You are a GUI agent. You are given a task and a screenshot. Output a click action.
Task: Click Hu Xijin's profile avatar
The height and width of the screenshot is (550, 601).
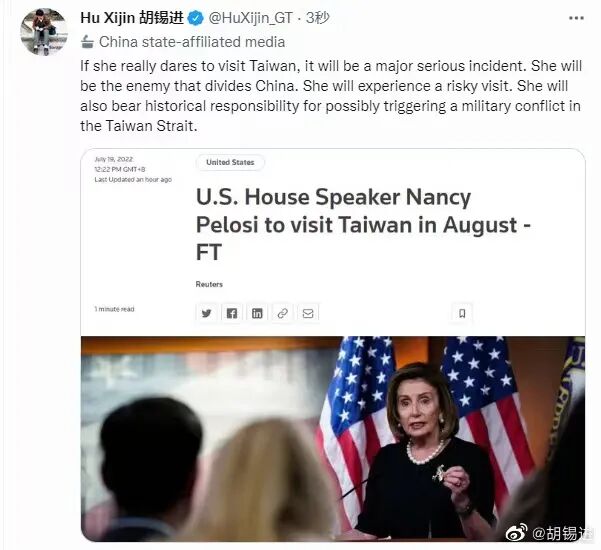44,31
